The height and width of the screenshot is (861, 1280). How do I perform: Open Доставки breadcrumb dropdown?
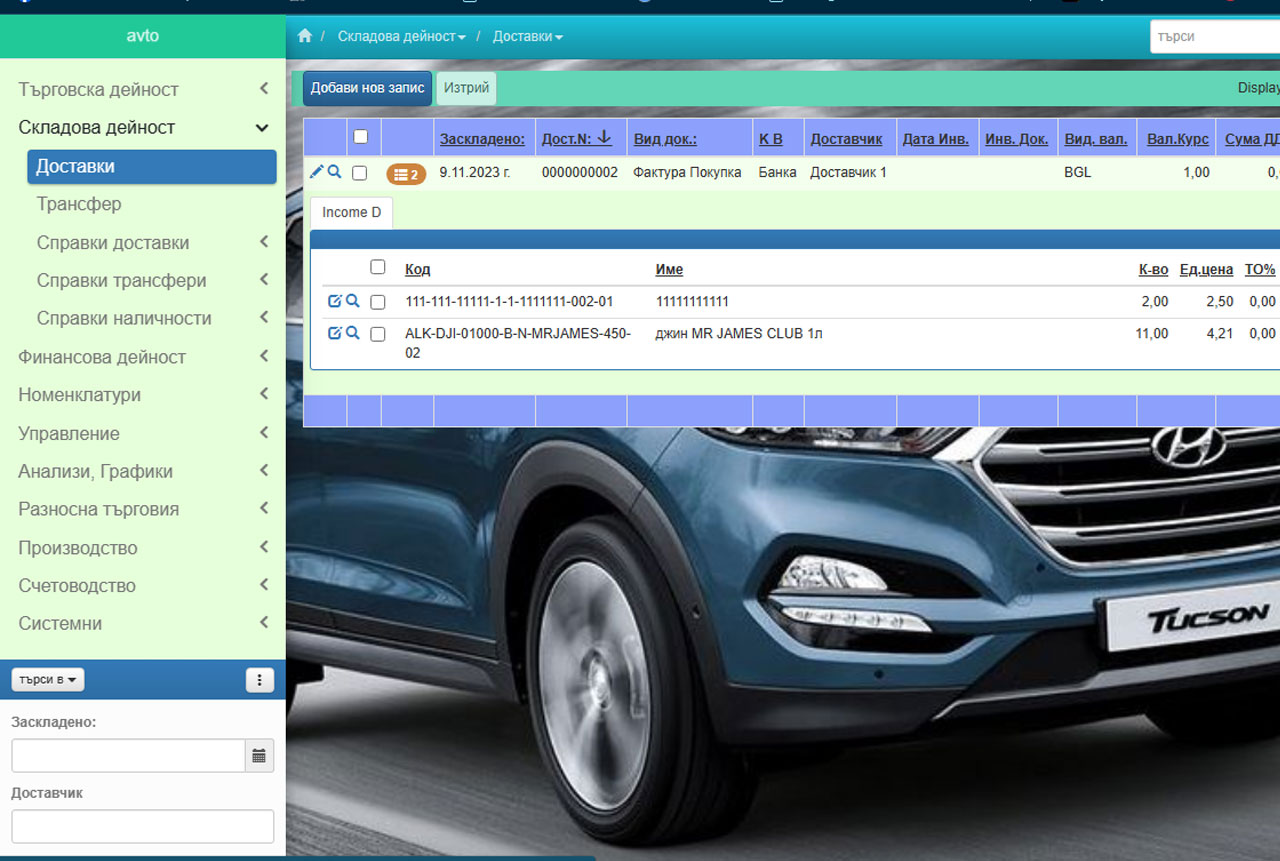527,36
